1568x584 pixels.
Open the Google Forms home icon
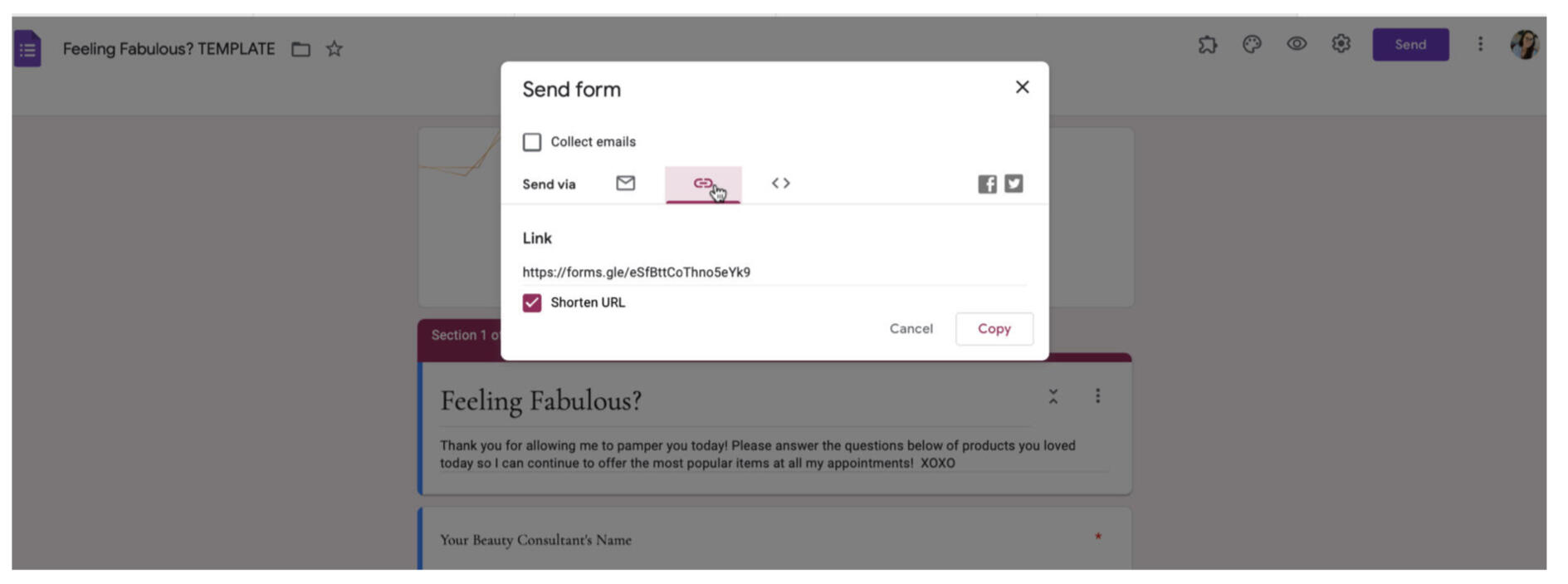(x=27, y=49)
